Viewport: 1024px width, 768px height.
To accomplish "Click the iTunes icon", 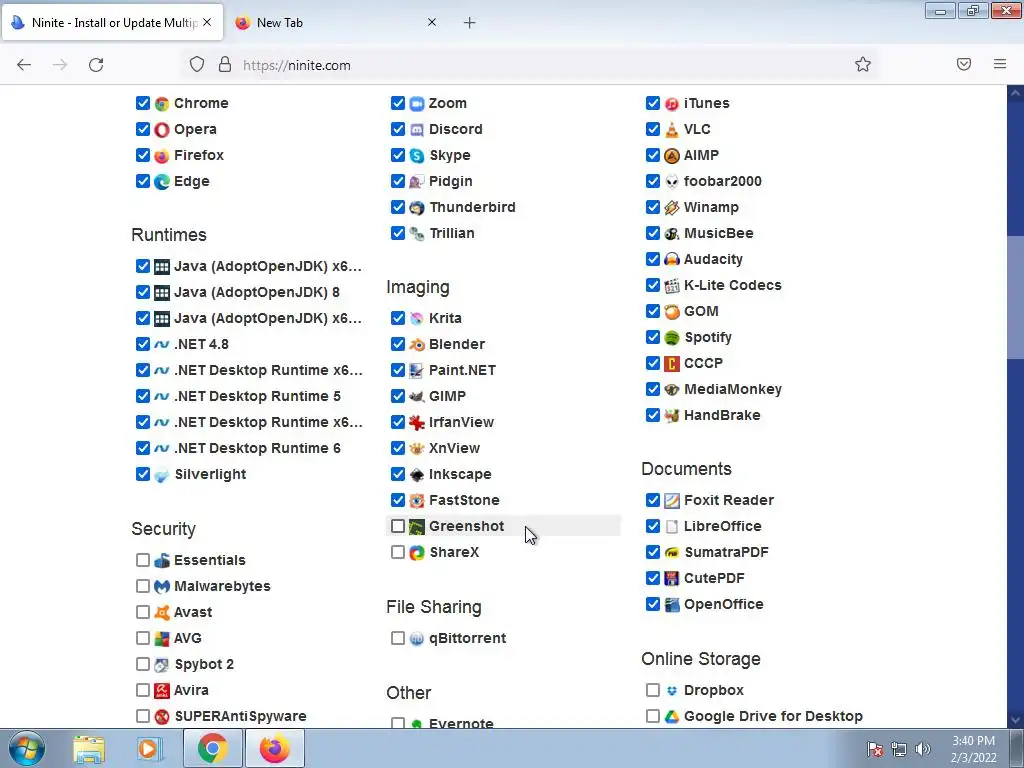I will (672, 103).
